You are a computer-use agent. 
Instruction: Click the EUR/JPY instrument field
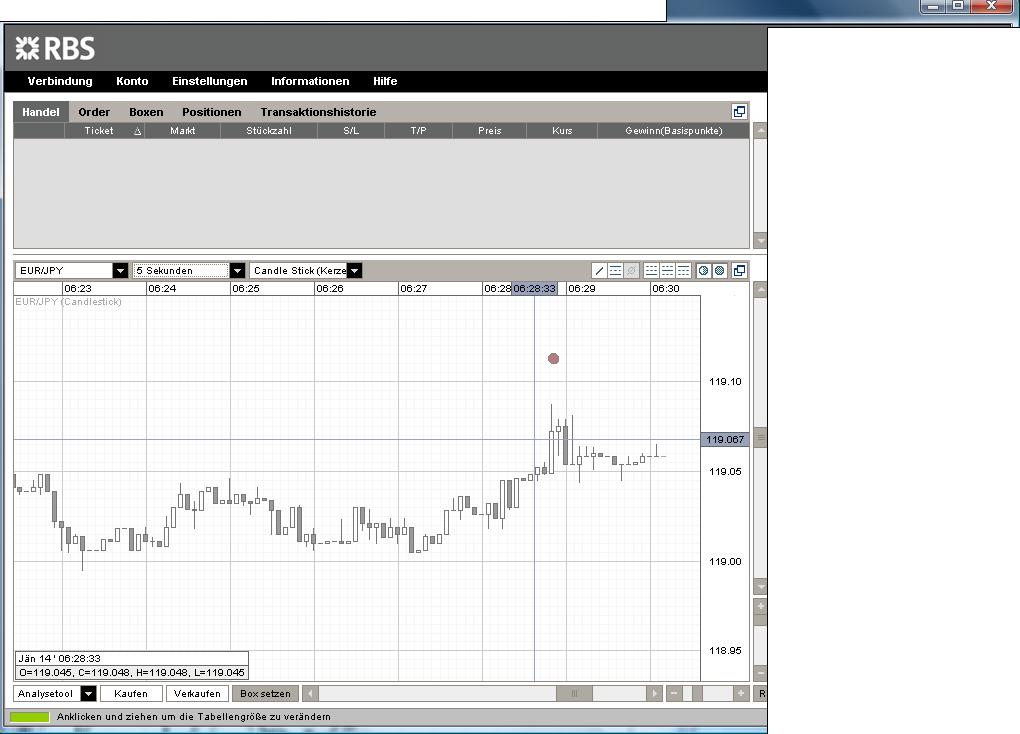click(64, 270)
